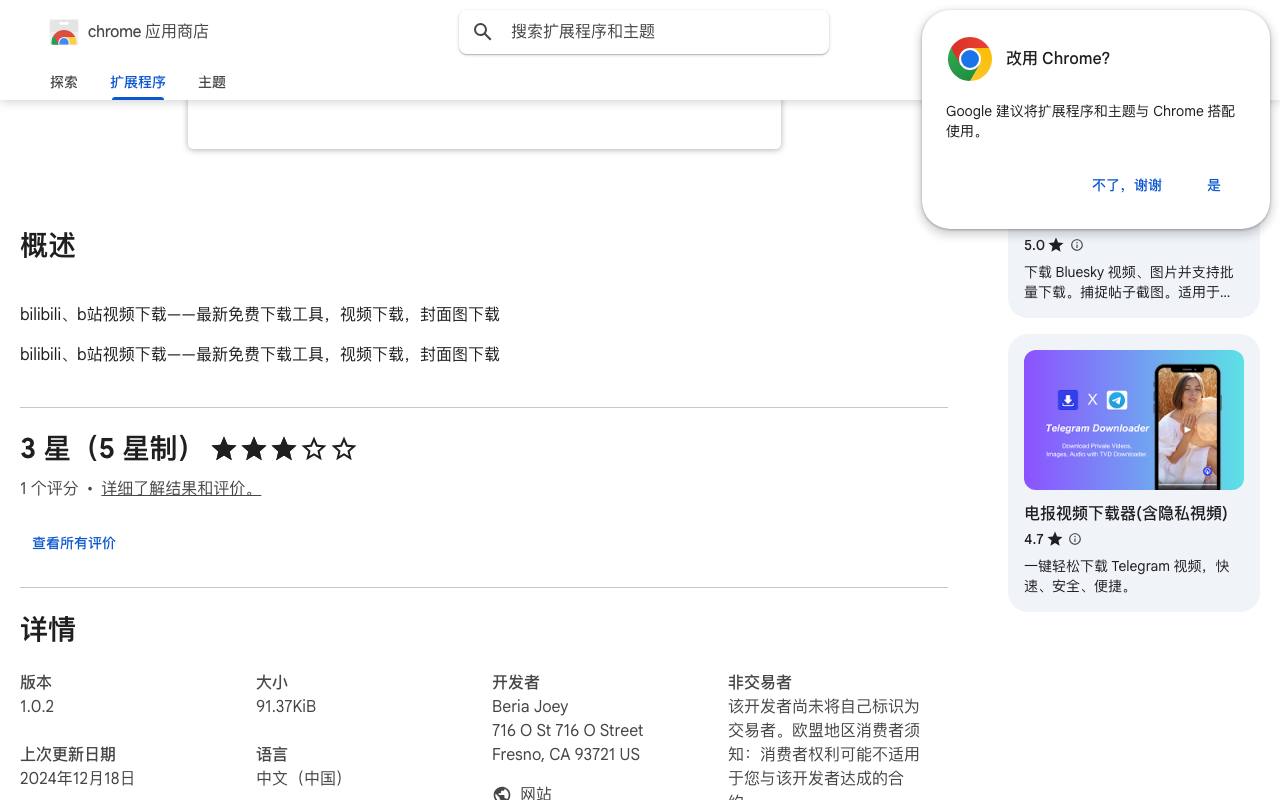
Task: Open the 主题 tab
Action: click(x=212, y=82)
